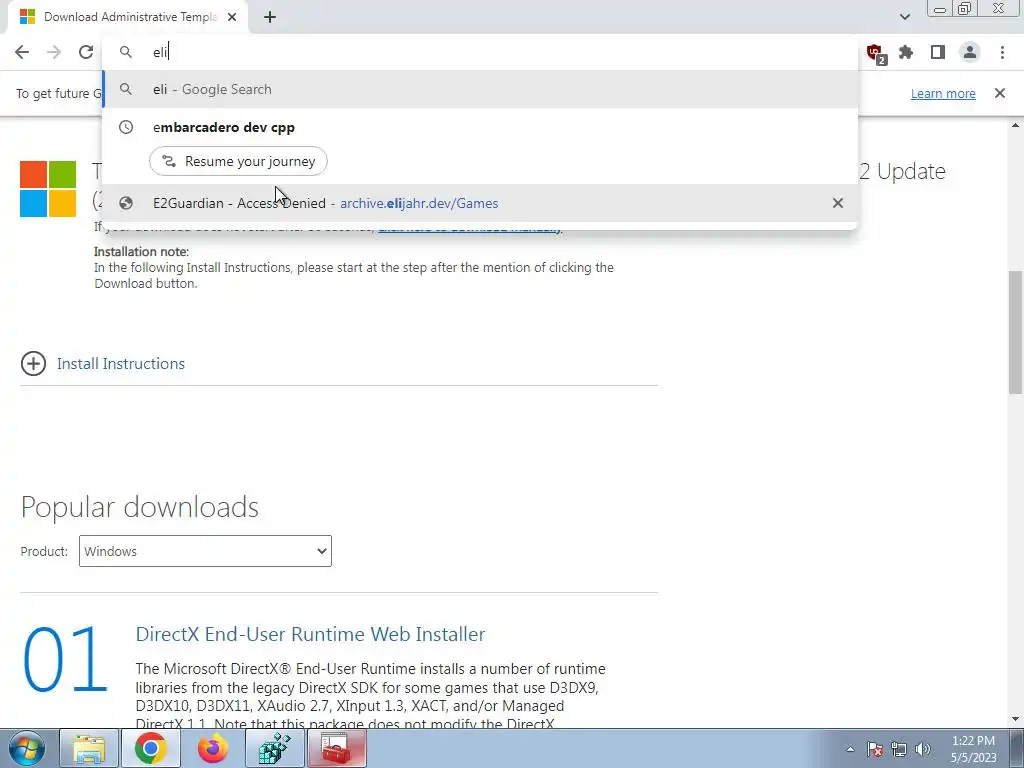Reload the current page

(x=86, y=52)
